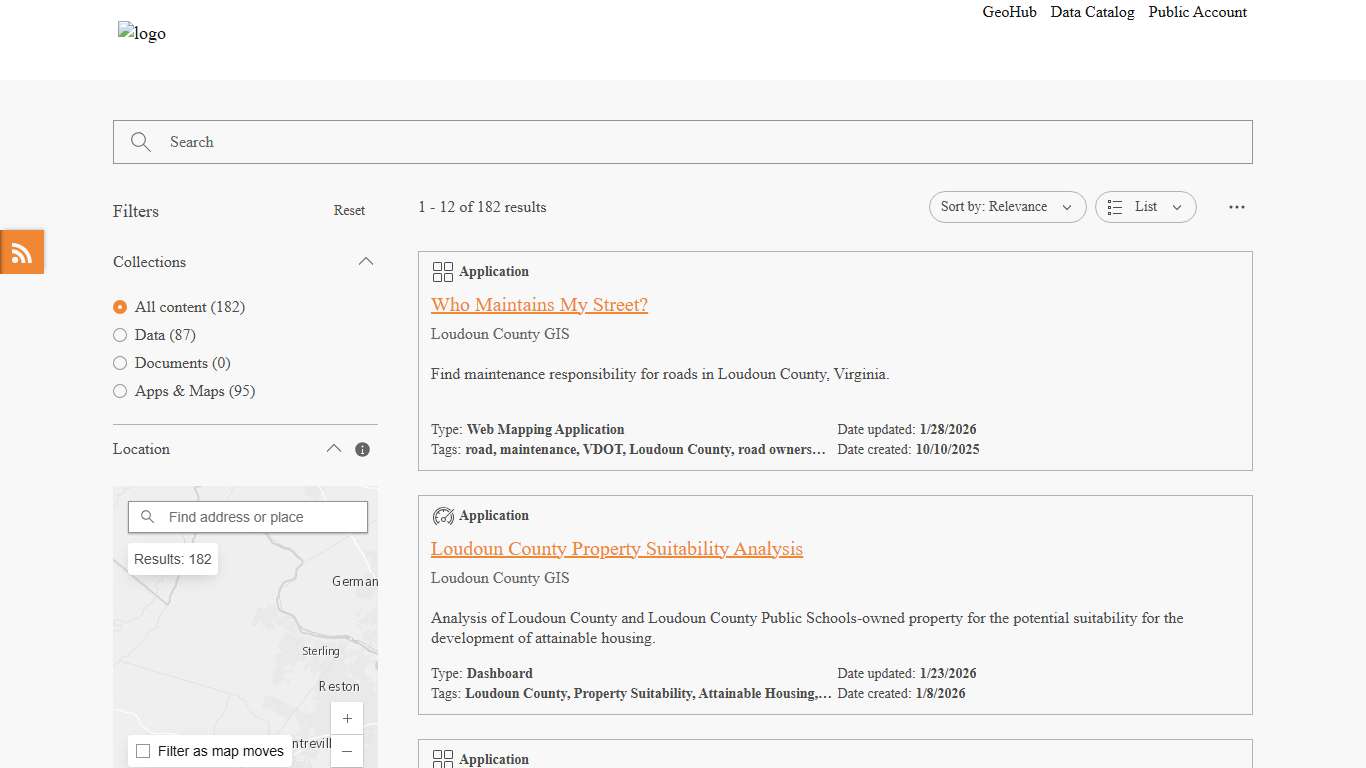Open the Who Maintains My Street? link
The height and width of the screenshot is (768, 1366).
tap(539, 305)
